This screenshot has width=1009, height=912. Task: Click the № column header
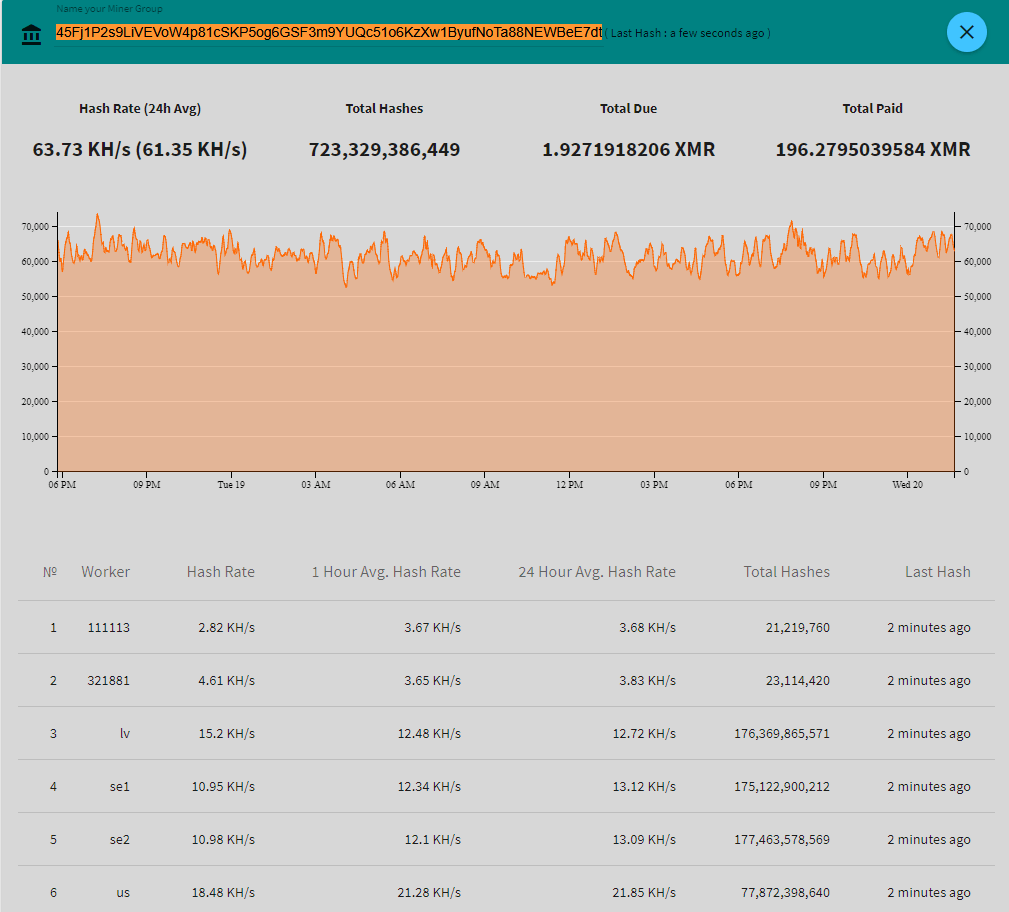tap(50, 572)
